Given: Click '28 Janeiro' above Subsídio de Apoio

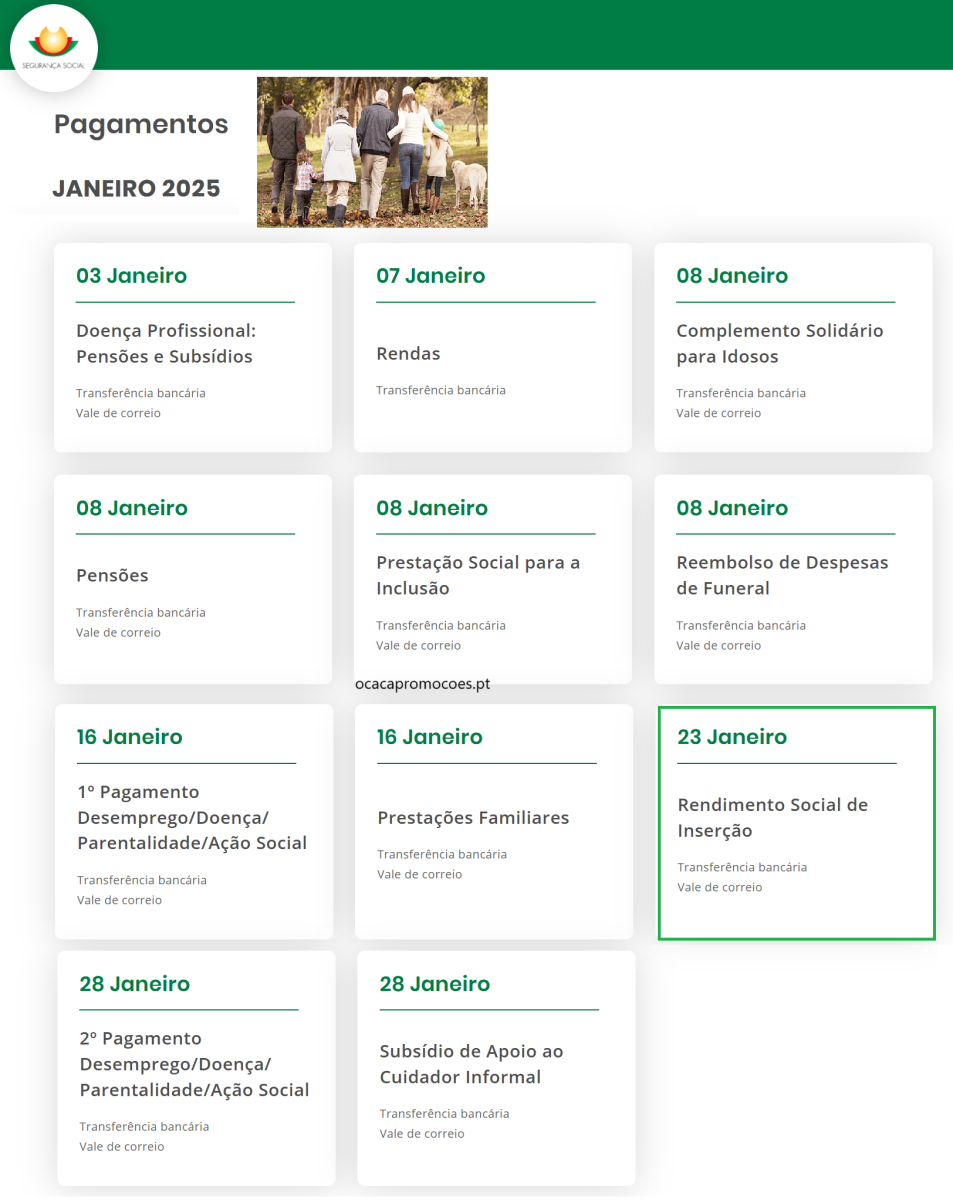Looking at the screenshot, I should click(x=434, y=983).
